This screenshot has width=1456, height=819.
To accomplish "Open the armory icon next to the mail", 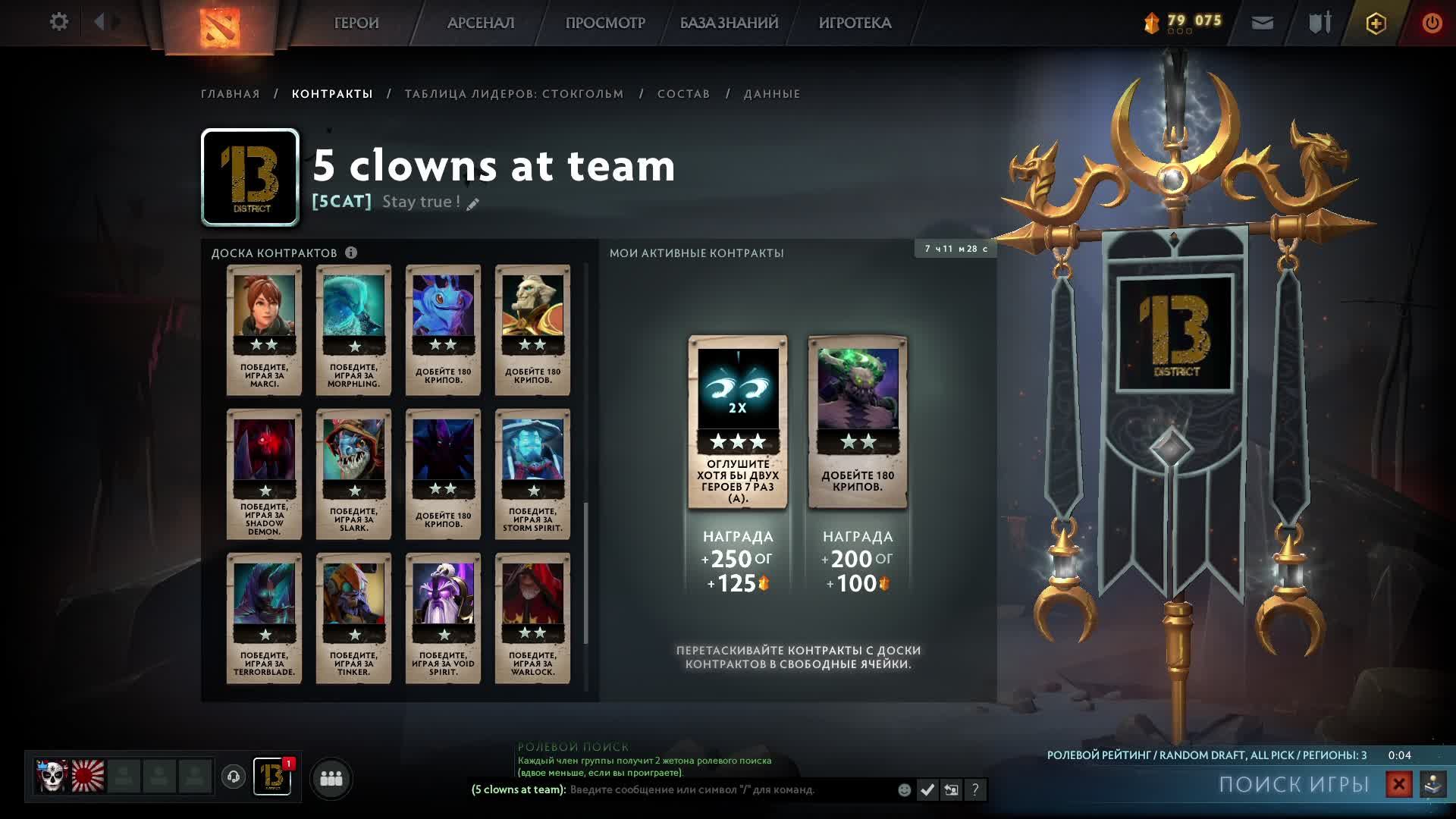I will click(x=1319, y=23).
